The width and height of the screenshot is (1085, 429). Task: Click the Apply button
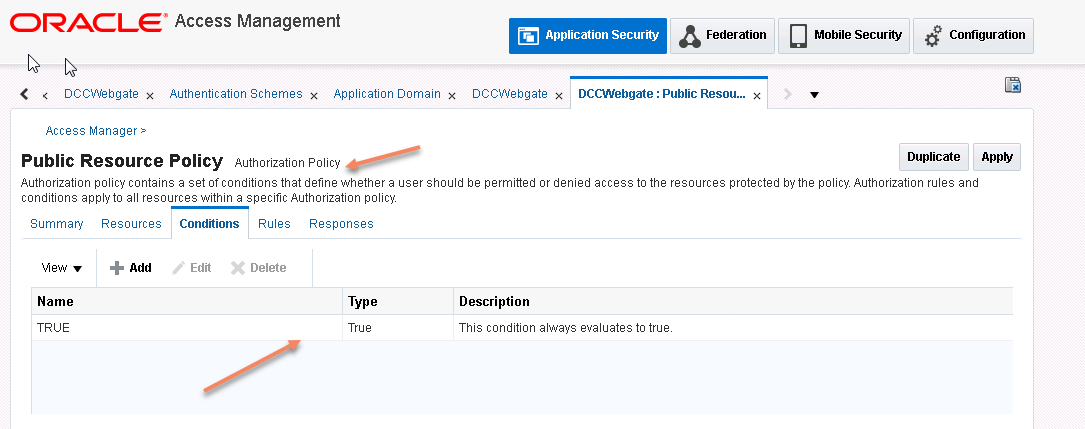coord(997,157)
